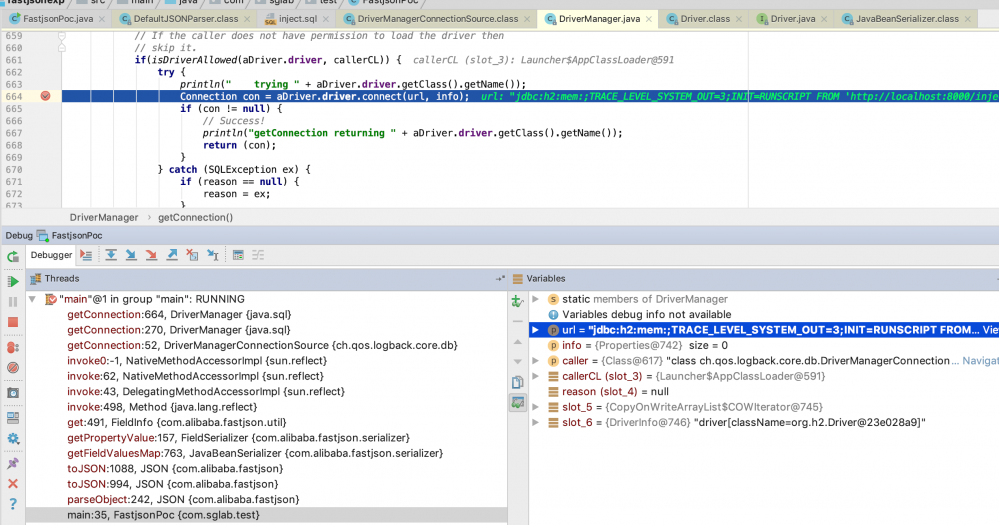999x525 pixels.
Task: Click Trace Current Stream Chain icon
Action: click(x=258, y=255)
